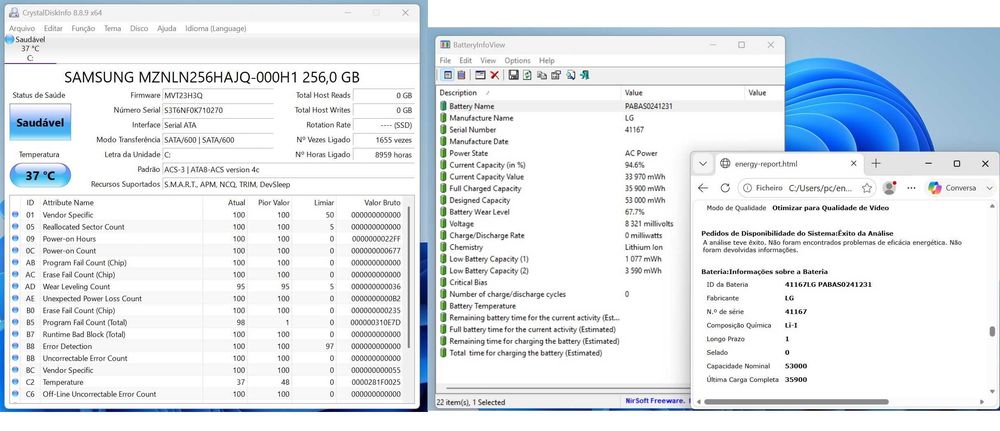
Task: Open the View menu in BatteryInfoView
Action: (x=488, y=61)
